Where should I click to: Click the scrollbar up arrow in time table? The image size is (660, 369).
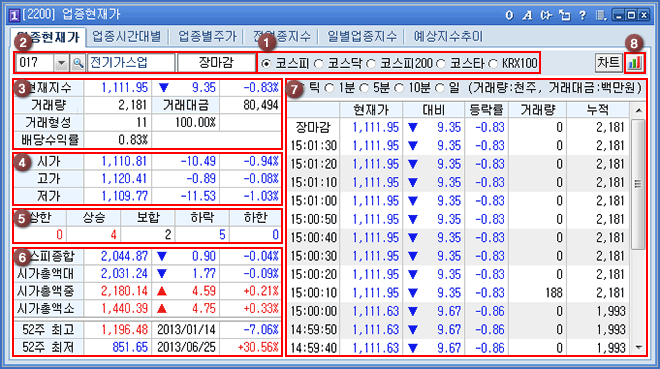(x=639, y=110)
